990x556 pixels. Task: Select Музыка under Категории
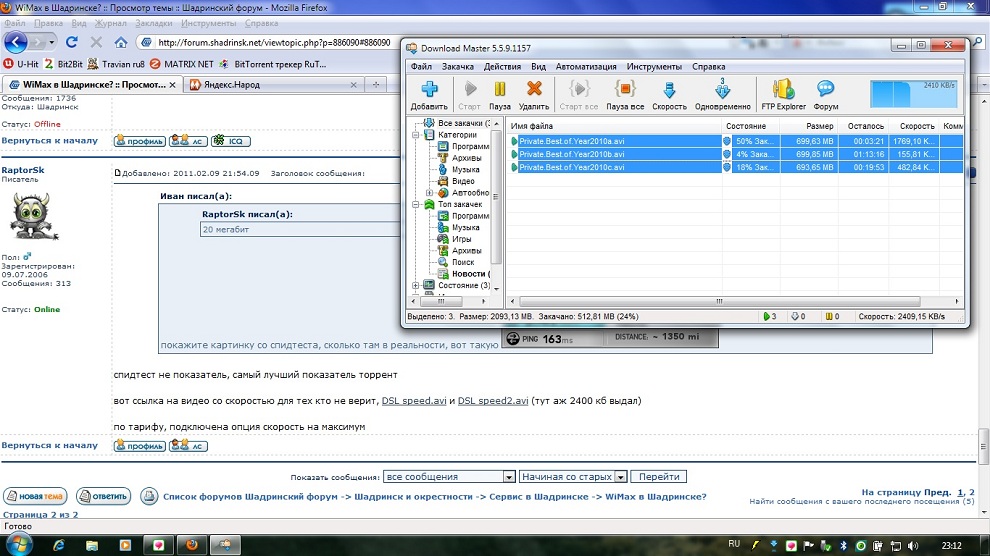[x=465, y=170]
